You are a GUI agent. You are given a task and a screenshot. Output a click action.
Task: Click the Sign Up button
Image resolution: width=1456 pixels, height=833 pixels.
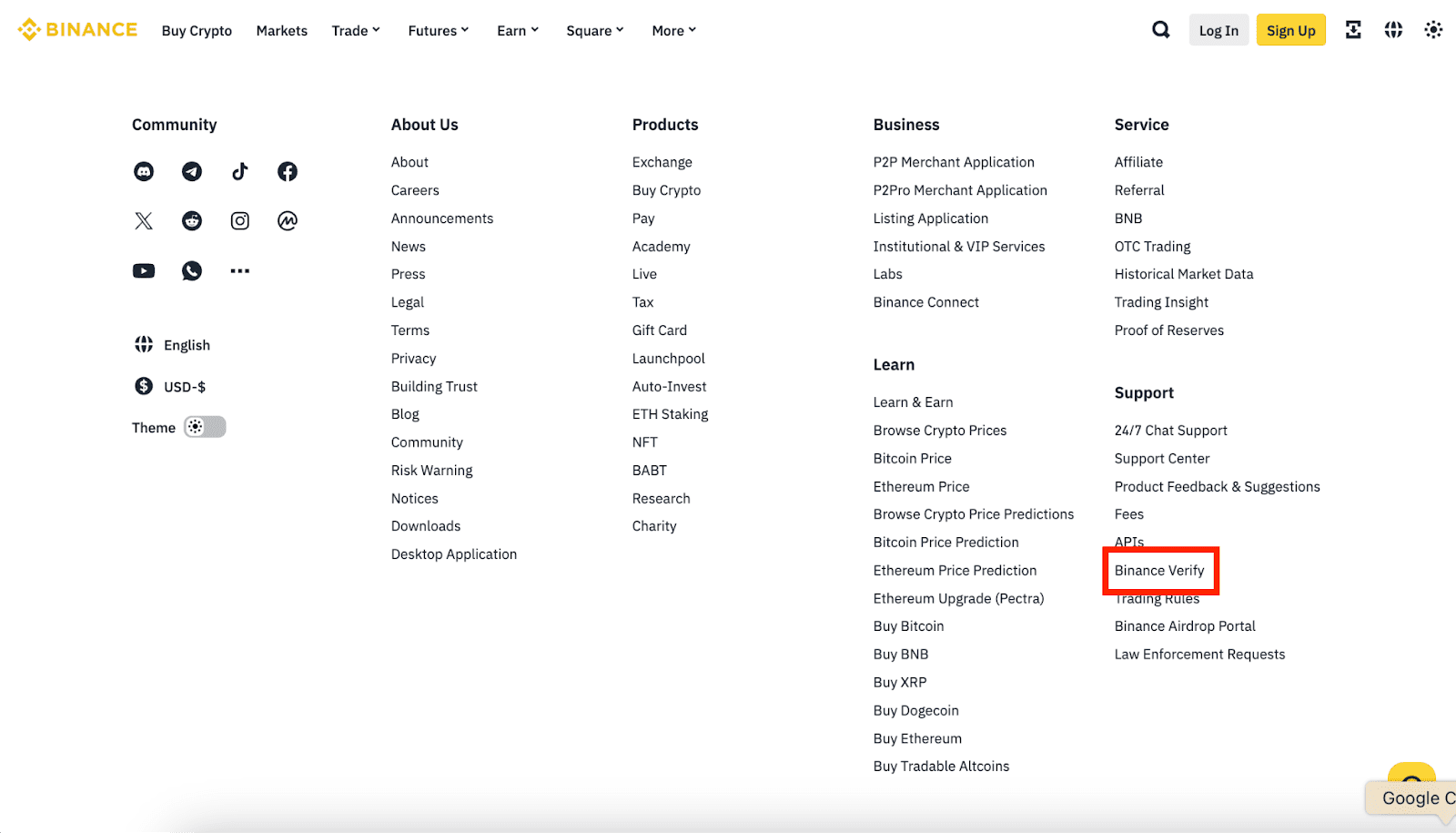click(1291, 30)
